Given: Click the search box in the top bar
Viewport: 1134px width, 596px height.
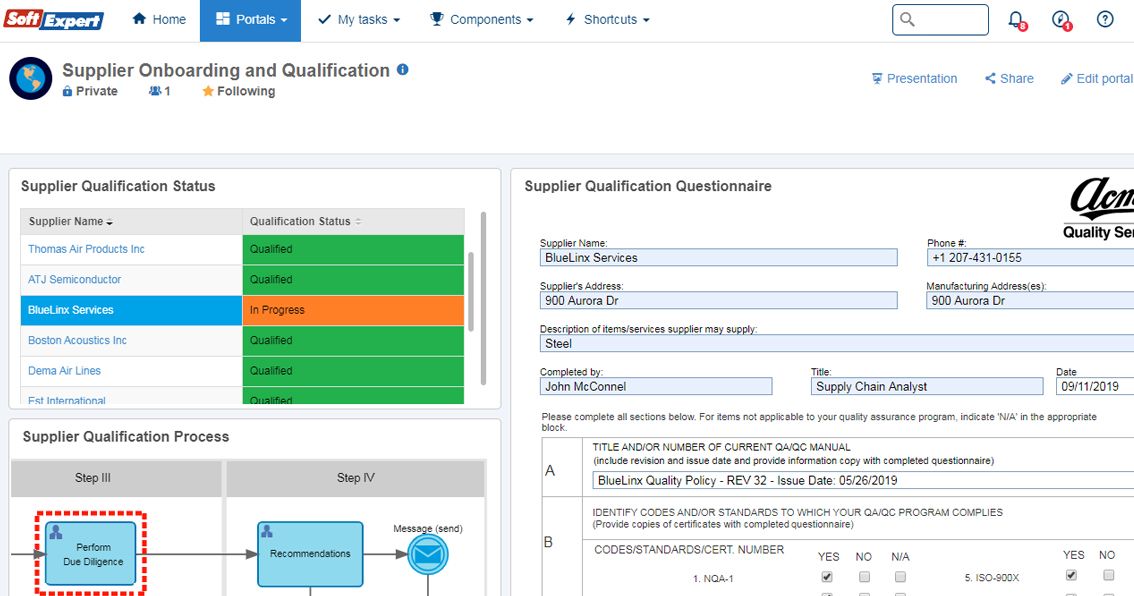Looking at the screenshot, I should click(940, 20).
